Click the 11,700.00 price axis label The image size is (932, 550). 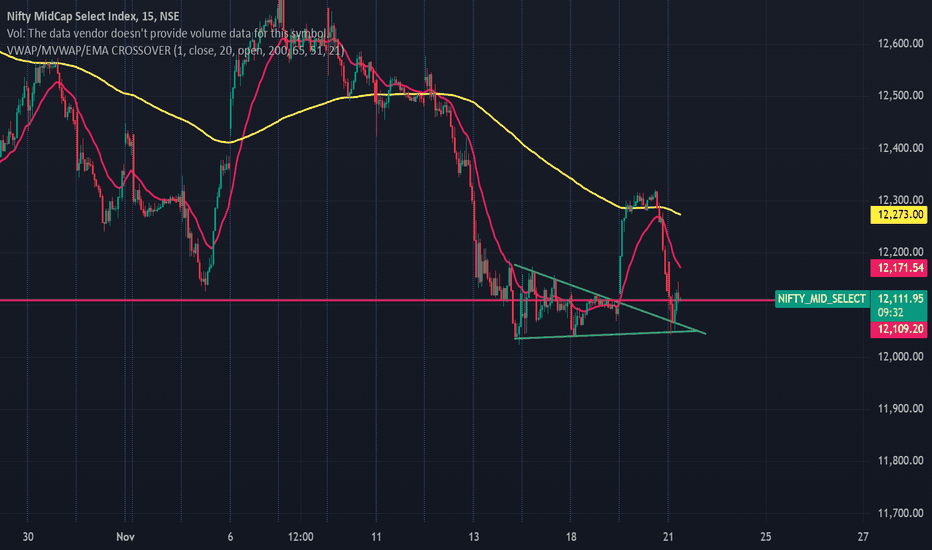[x=900, y=513]
